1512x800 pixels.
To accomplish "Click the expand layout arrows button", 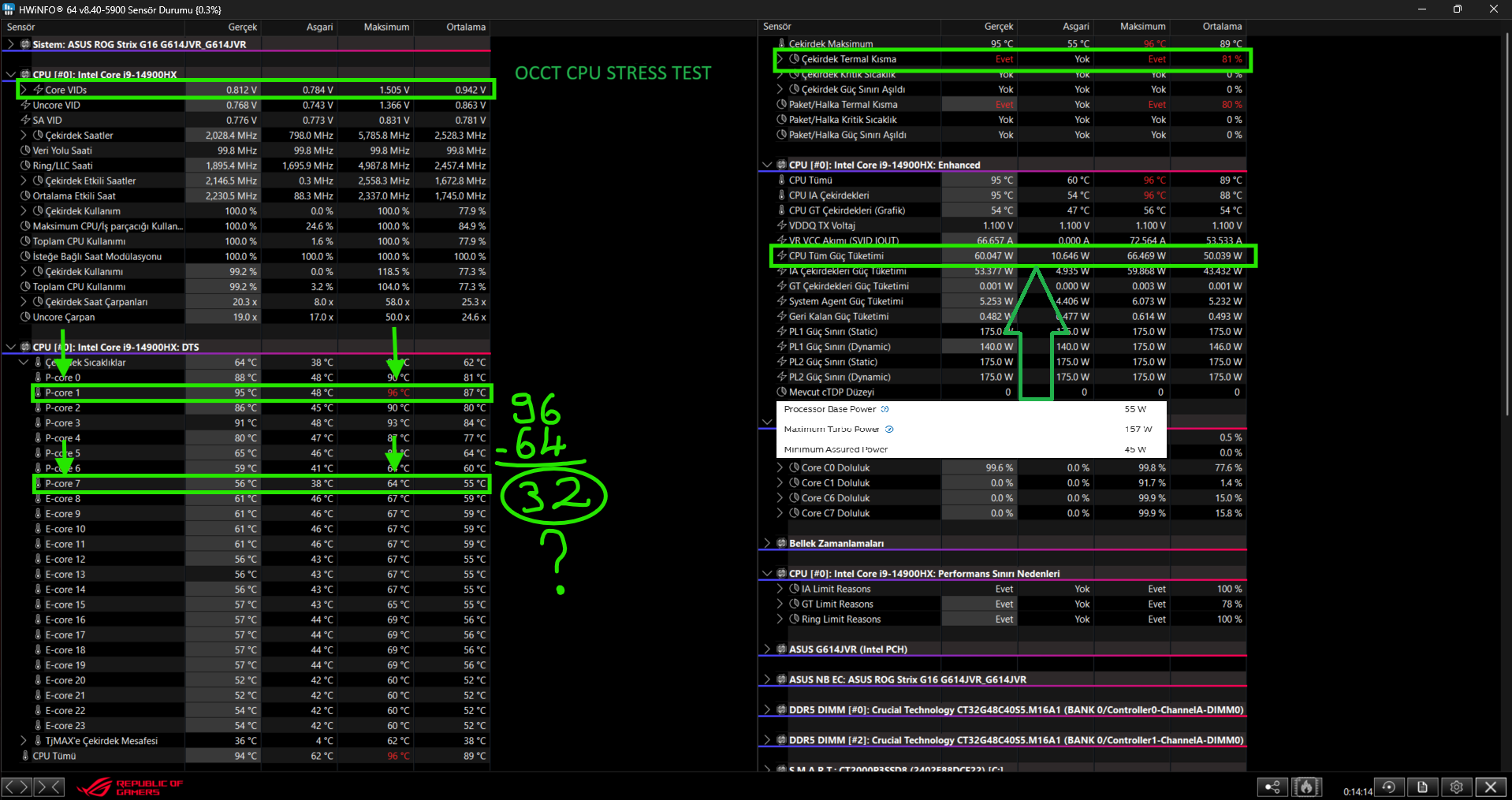I will [17, 787].
